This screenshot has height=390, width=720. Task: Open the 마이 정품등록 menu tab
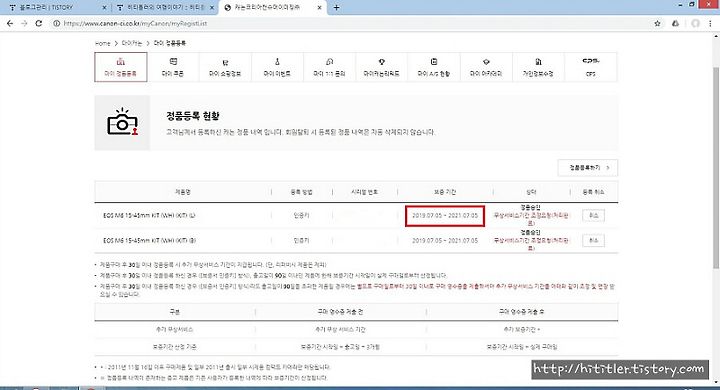121,67
